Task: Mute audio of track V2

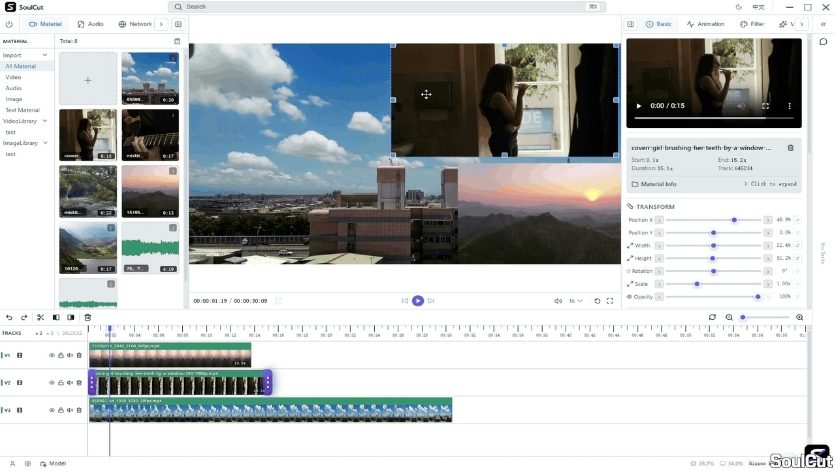Action: (x=70, y=382)
